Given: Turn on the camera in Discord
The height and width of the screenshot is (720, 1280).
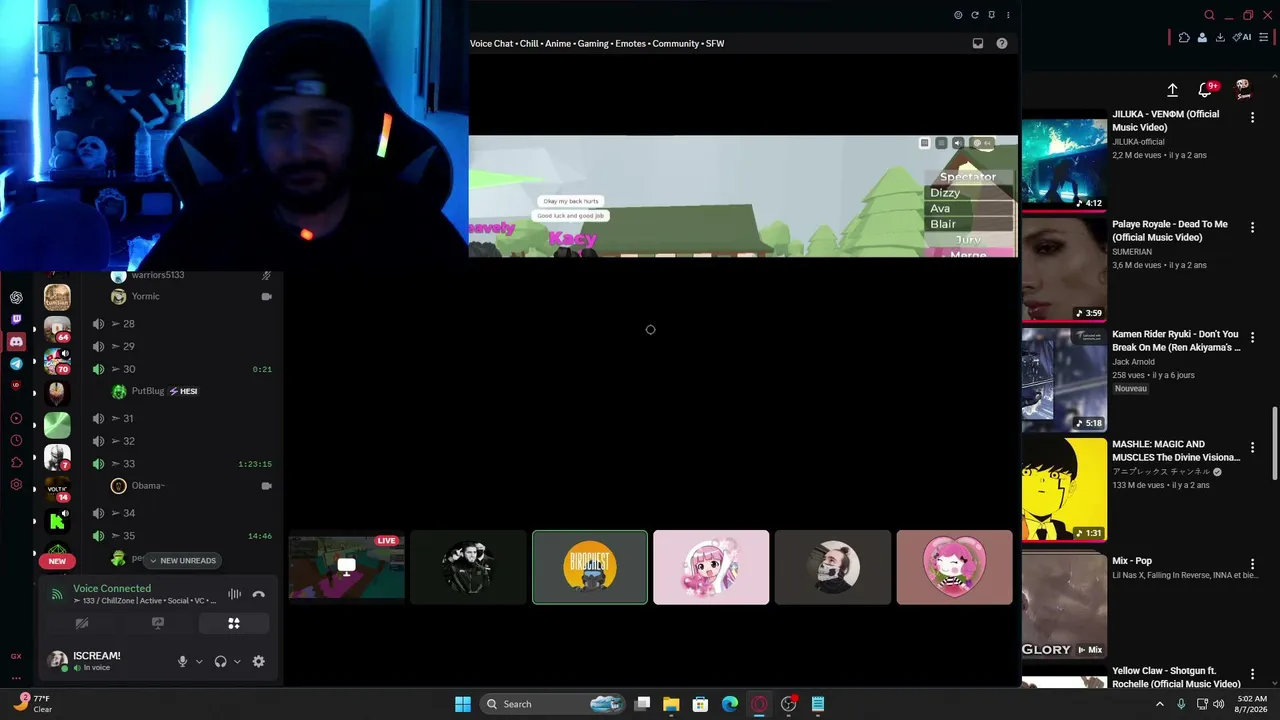Looking at the screenshot, I should [82, 623].
